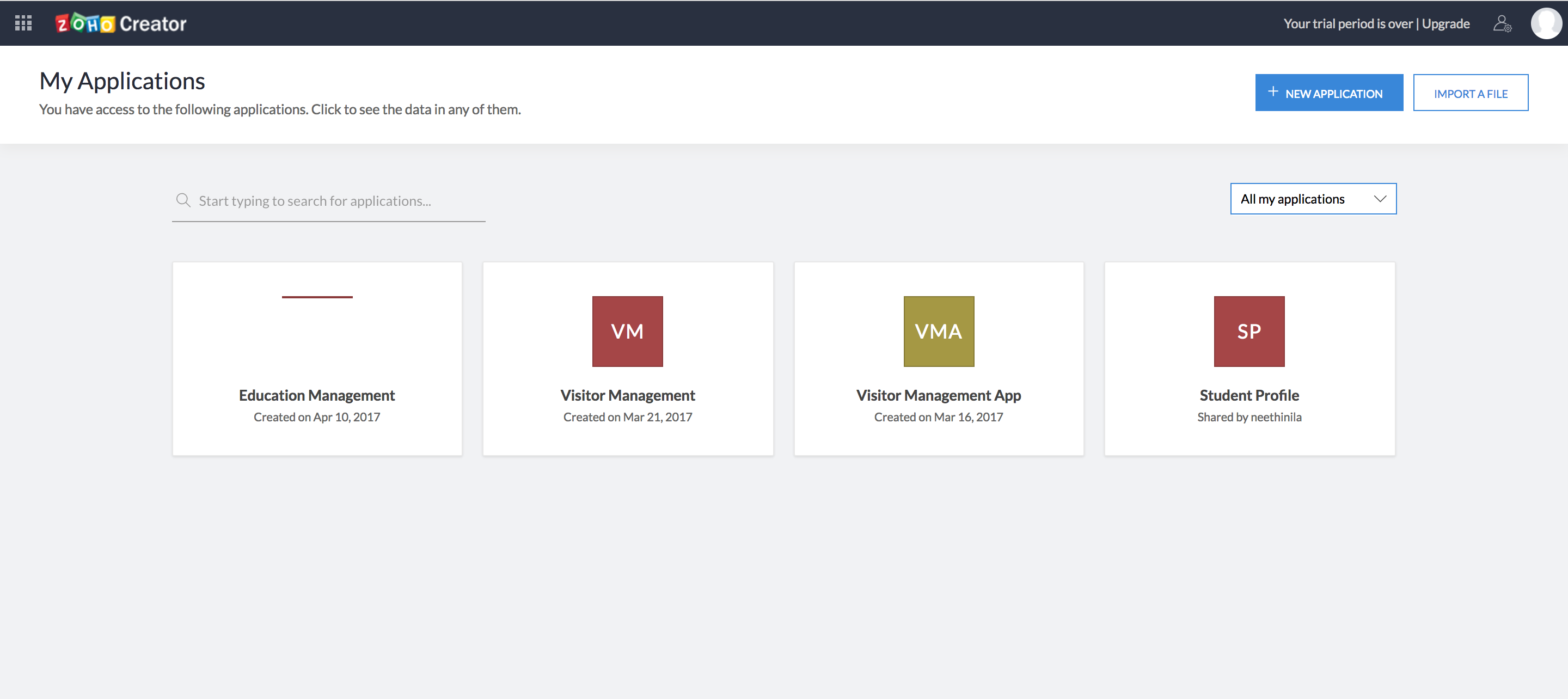
Task: Open the profile avatar menu
Action: point(1546,23)
